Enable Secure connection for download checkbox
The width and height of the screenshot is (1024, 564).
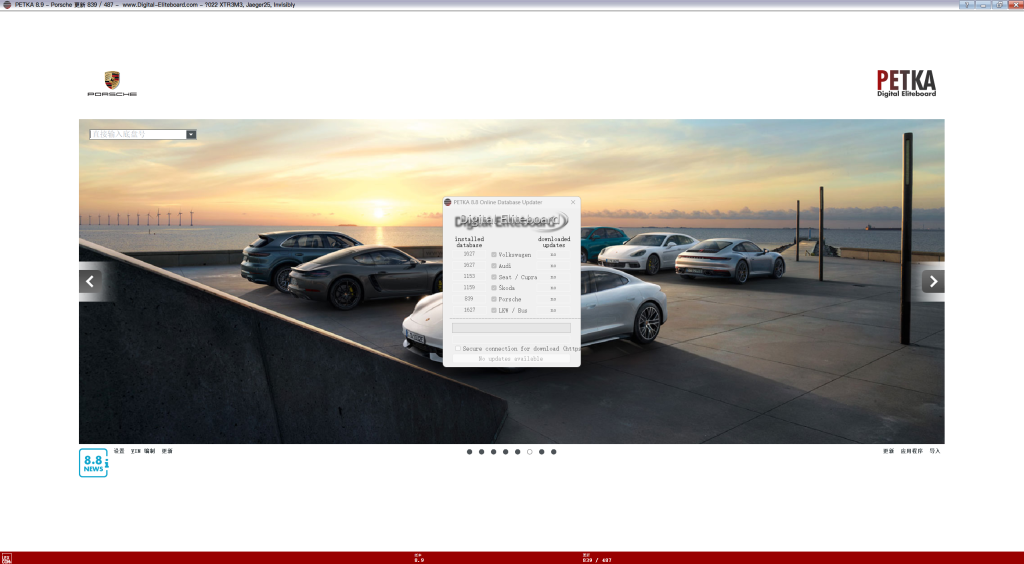[458, 349]
